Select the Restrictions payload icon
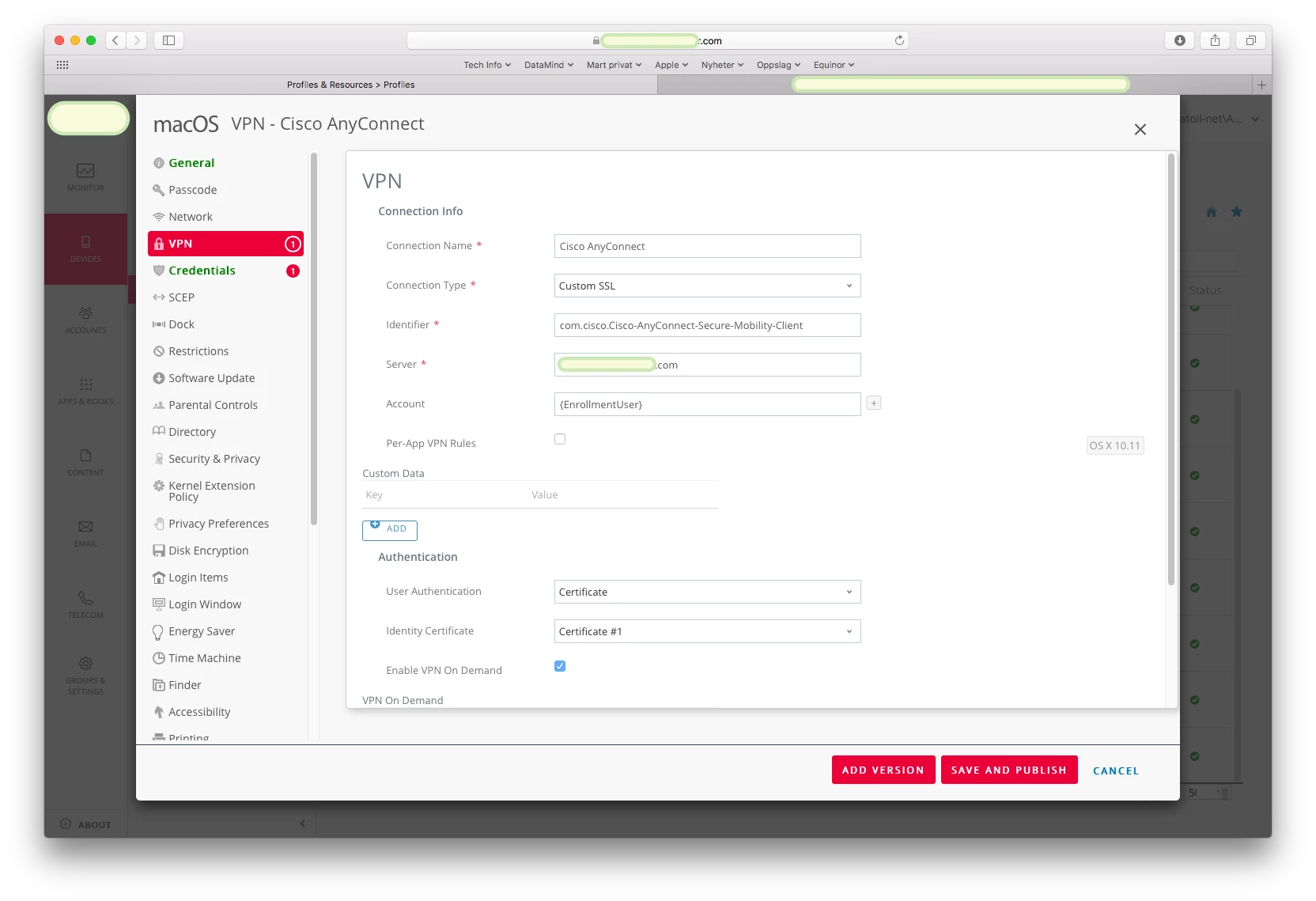The width and height of the screenshot is (1316, 901). pos(158,351)
